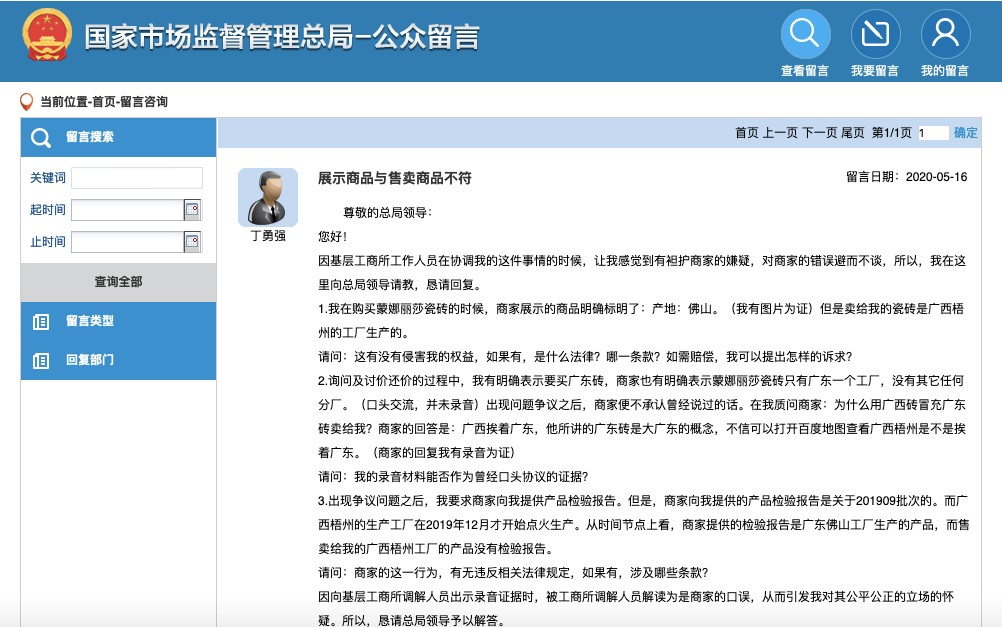Click the 我的留言 label
1002x627 pixels.
click(x=944, y=71)
